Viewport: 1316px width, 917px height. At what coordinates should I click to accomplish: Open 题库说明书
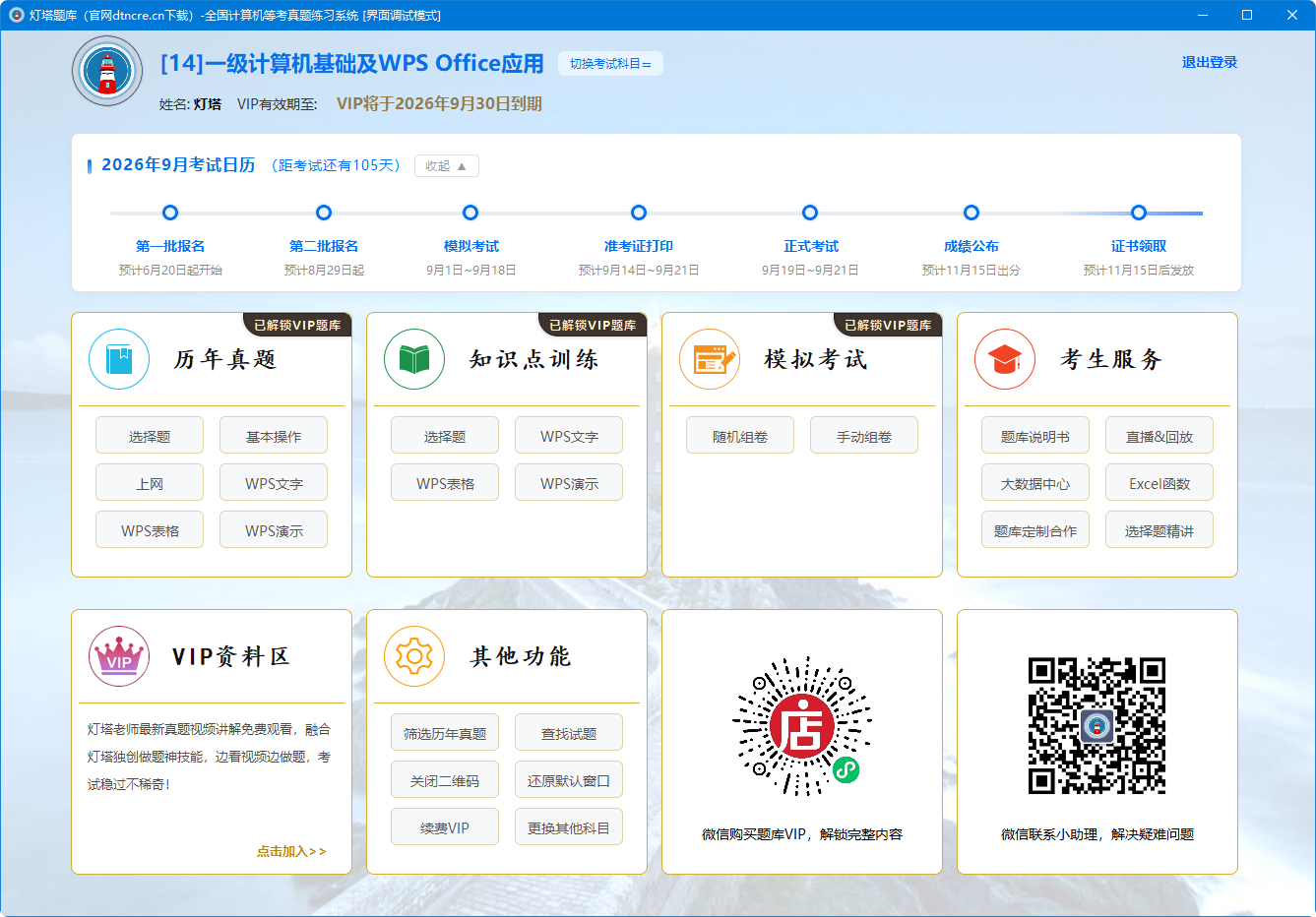(1035, 436)
